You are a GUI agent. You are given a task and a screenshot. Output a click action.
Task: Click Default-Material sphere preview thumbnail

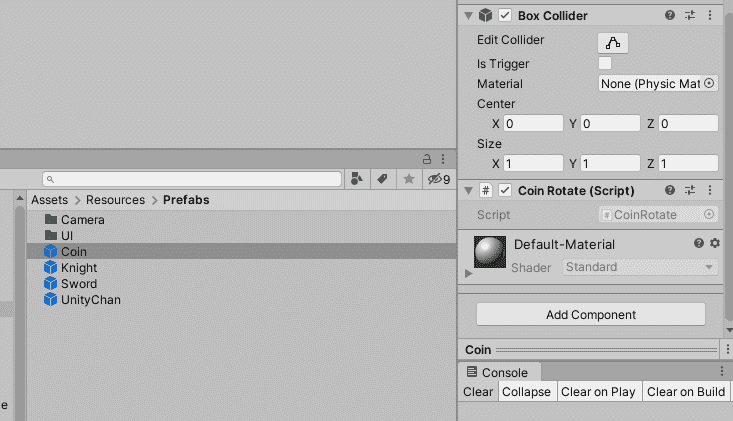point(490,252)
